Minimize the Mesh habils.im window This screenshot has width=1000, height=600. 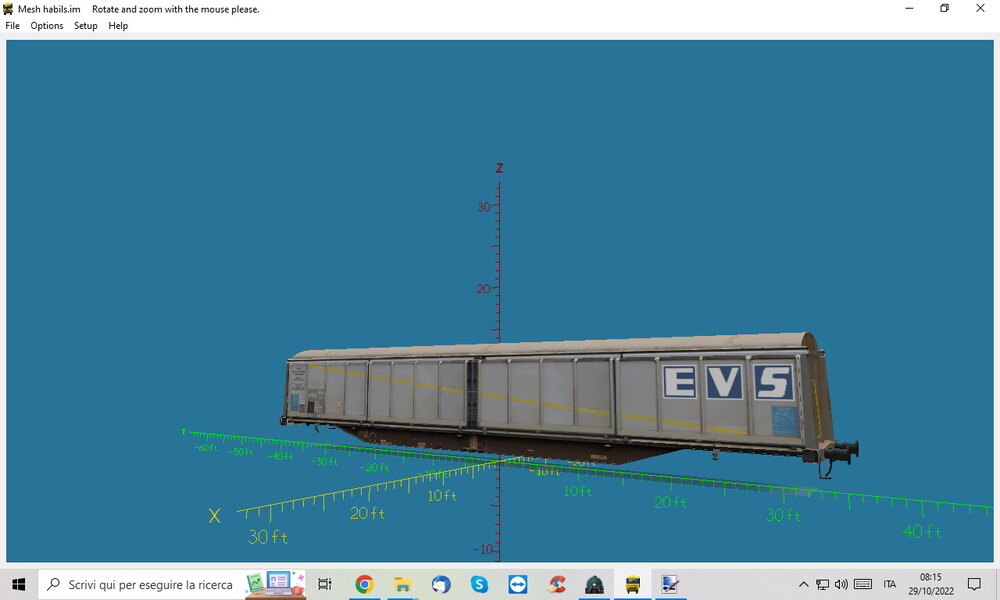click(909, 8)
